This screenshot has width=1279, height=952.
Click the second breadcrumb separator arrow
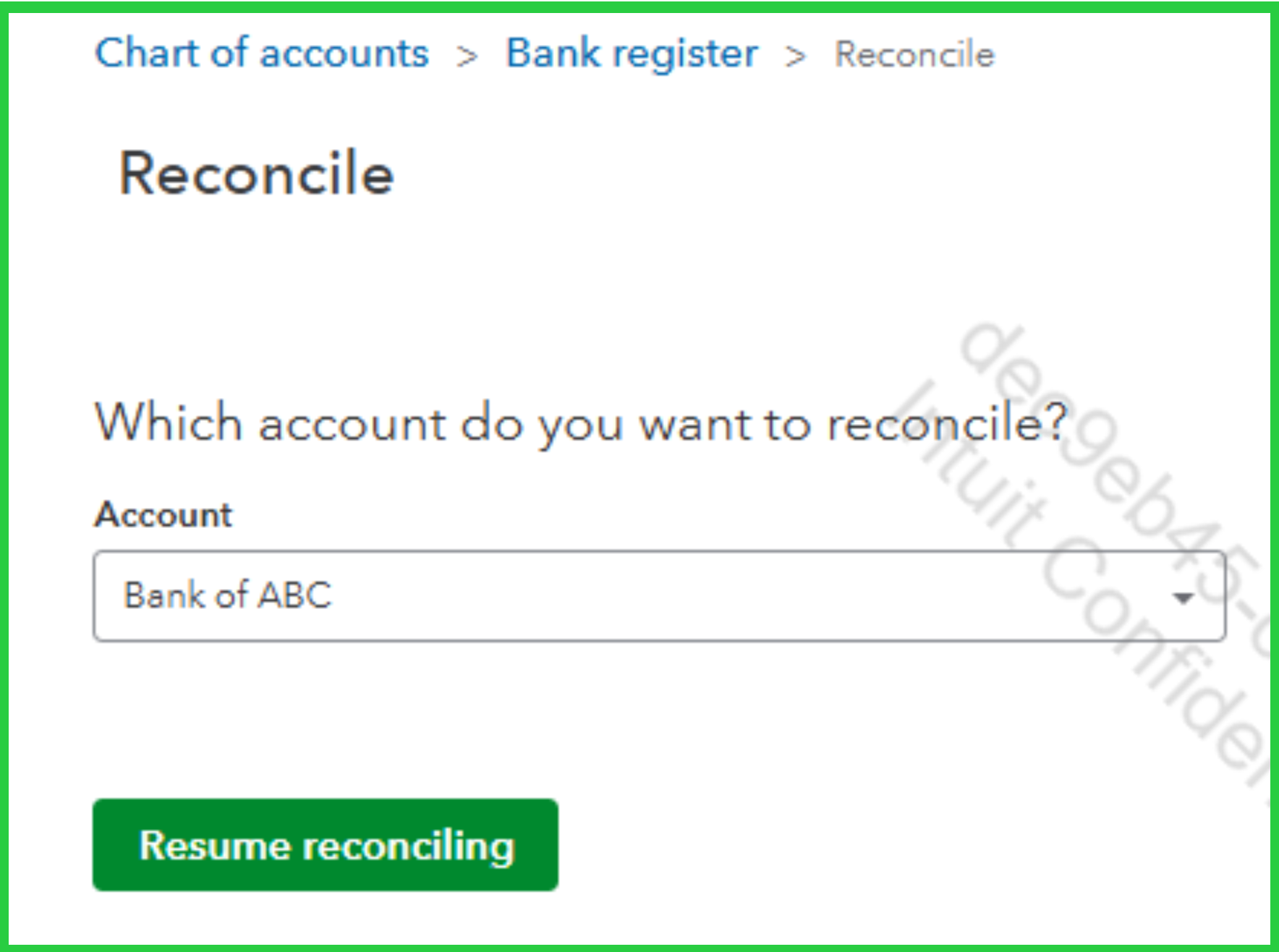tap(796, 56)
